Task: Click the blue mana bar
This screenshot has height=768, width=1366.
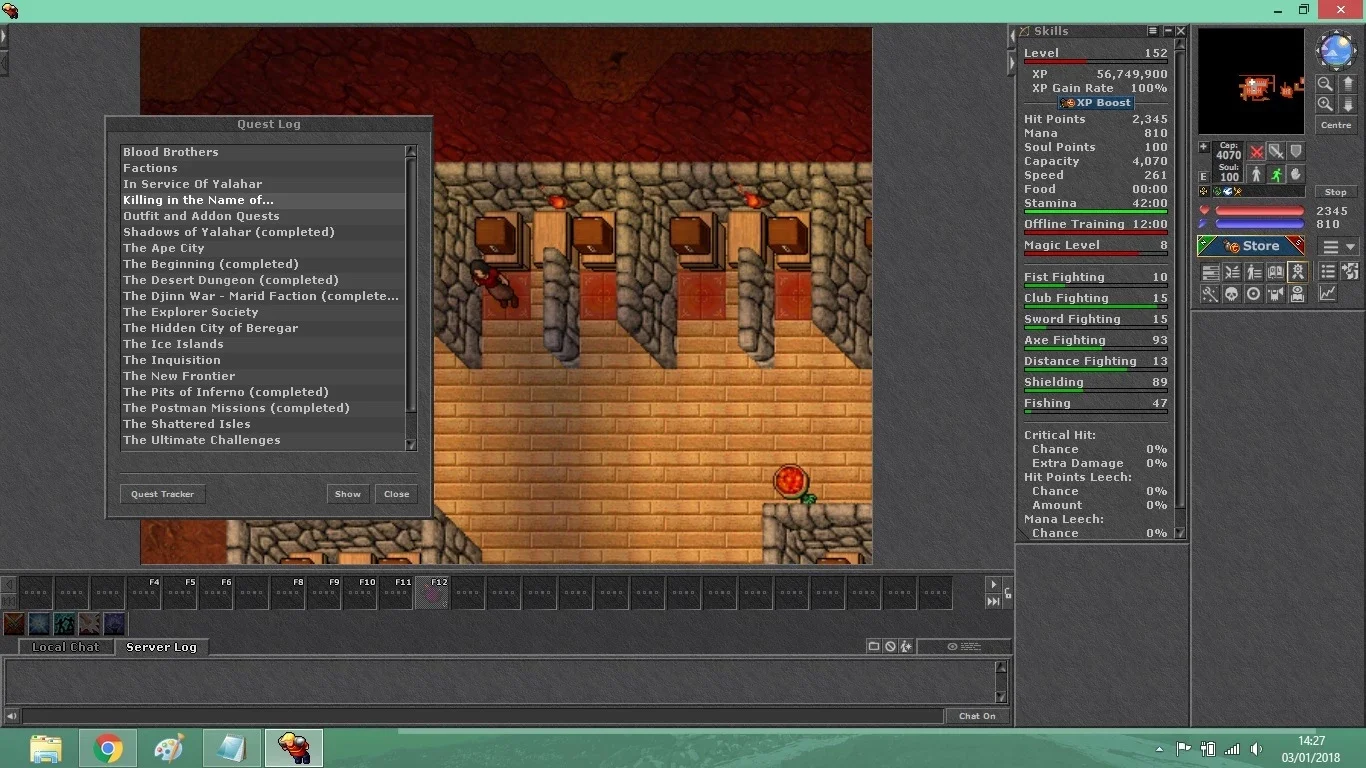Action: [1259, 224]
